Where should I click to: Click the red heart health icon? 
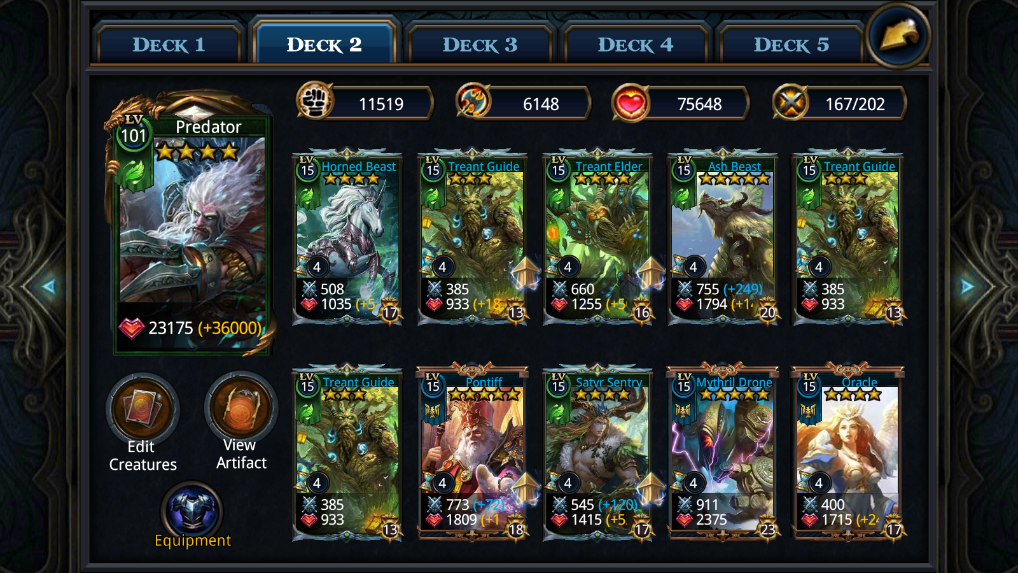630,103
